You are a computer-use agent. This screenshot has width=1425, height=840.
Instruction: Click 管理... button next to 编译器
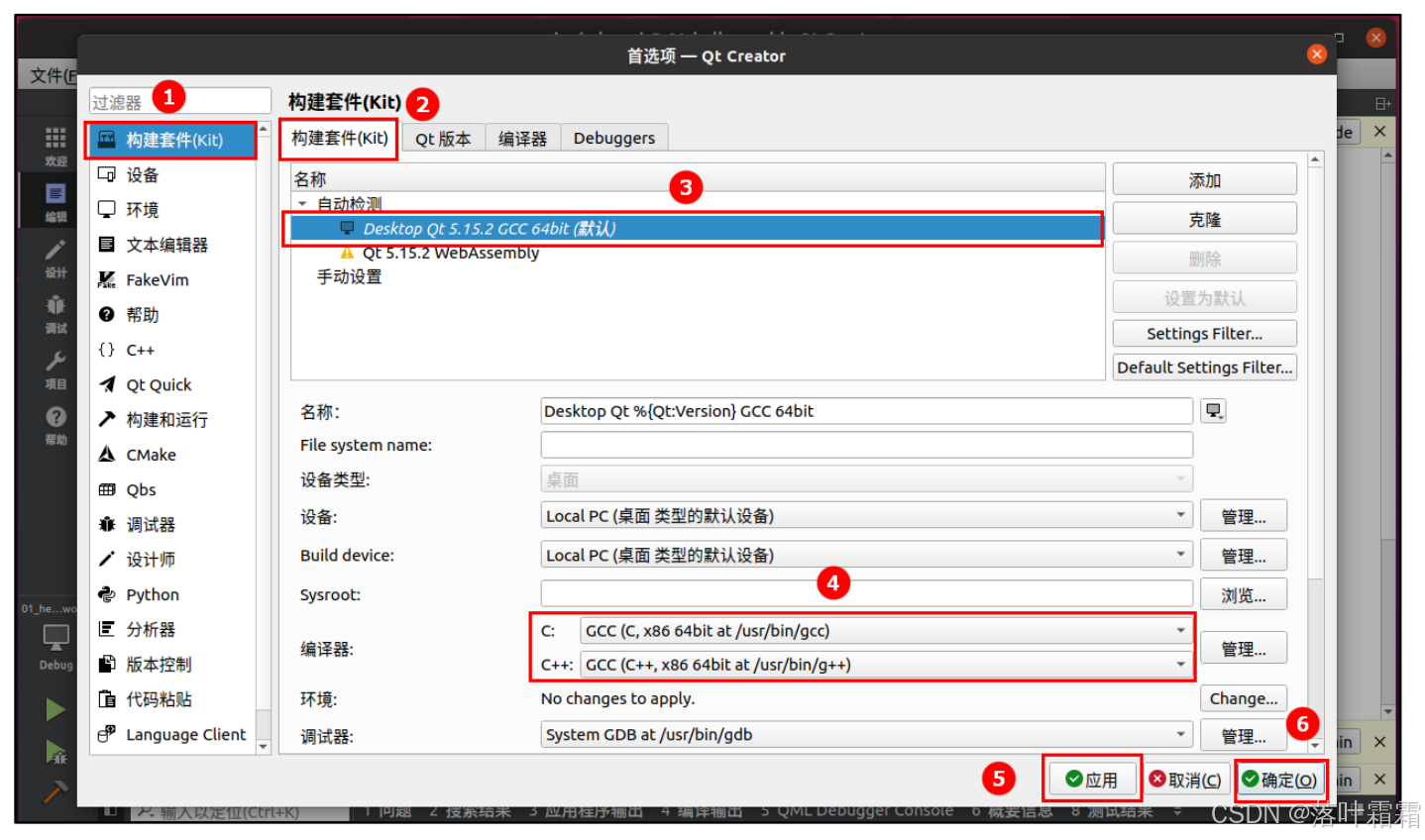pyautogui.click(x=1244, y=649)
